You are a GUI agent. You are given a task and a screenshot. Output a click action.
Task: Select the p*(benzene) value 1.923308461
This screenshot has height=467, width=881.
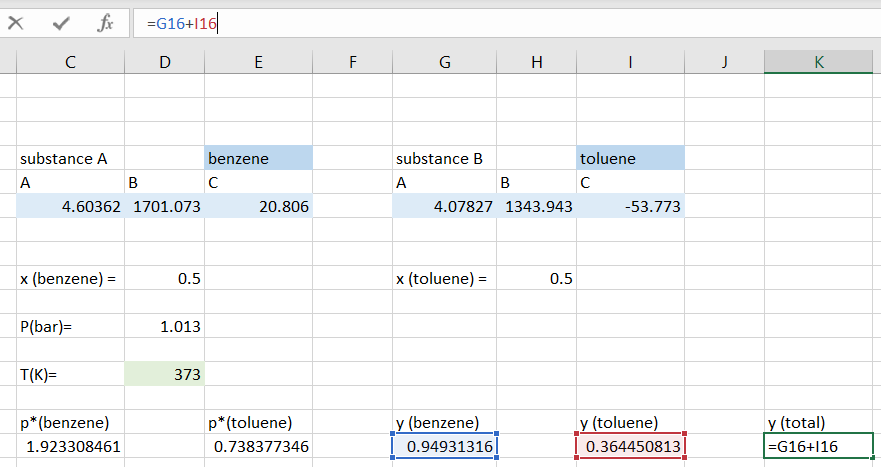[70, 446]
